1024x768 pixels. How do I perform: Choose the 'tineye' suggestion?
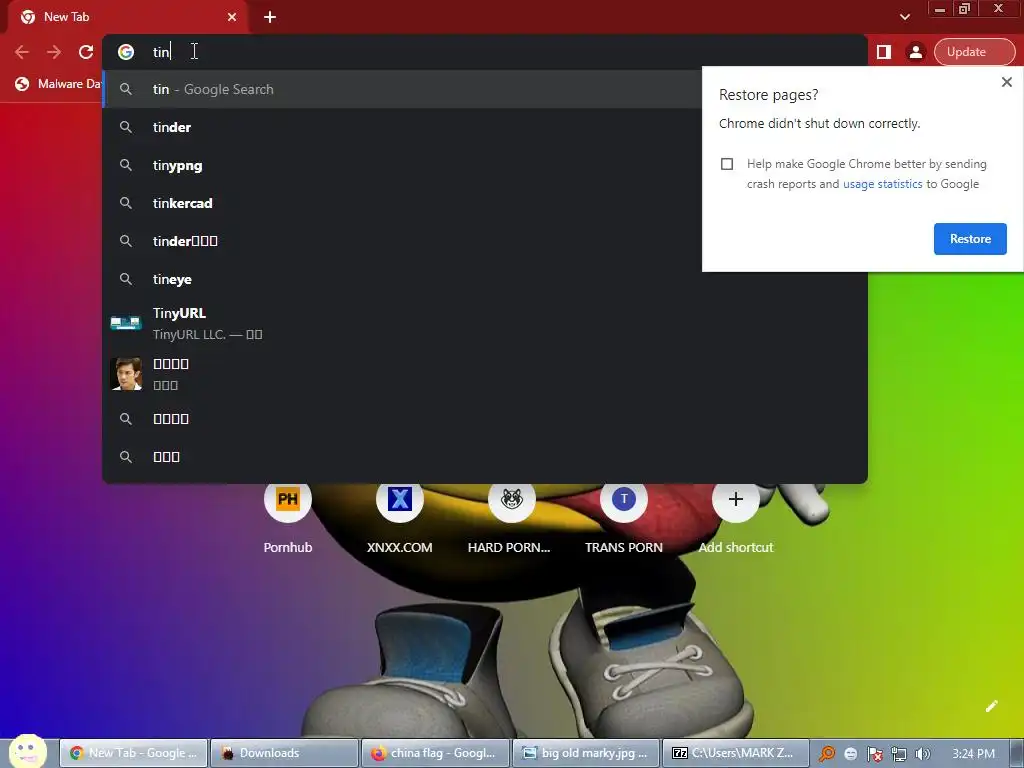(485, 280)
